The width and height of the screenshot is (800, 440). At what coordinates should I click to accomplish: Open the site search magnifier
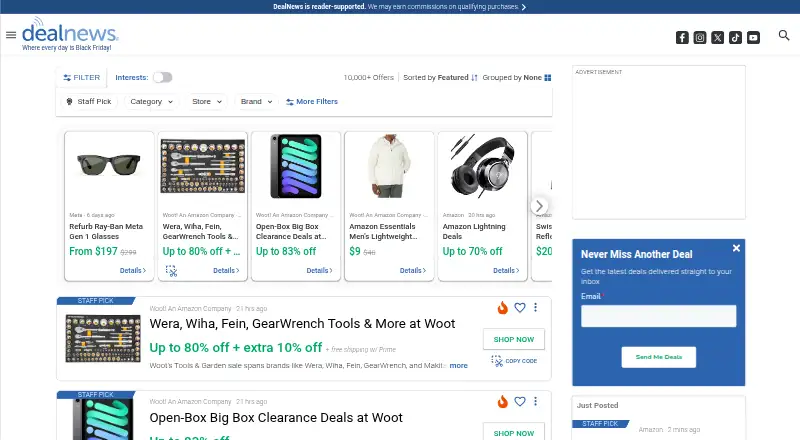[x=784, y=35]
